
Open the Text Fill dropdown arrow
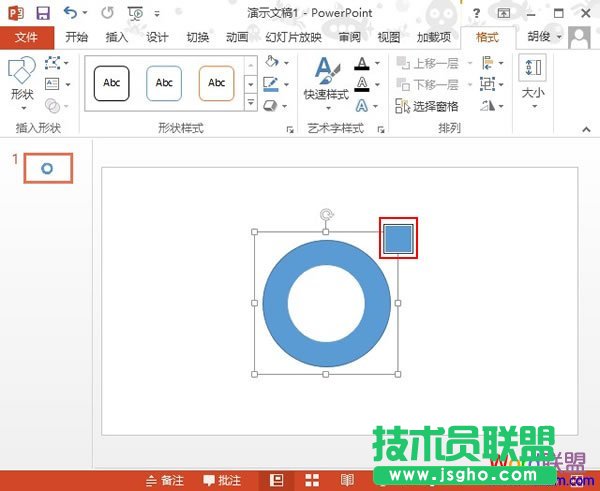(x=377, y=63)
